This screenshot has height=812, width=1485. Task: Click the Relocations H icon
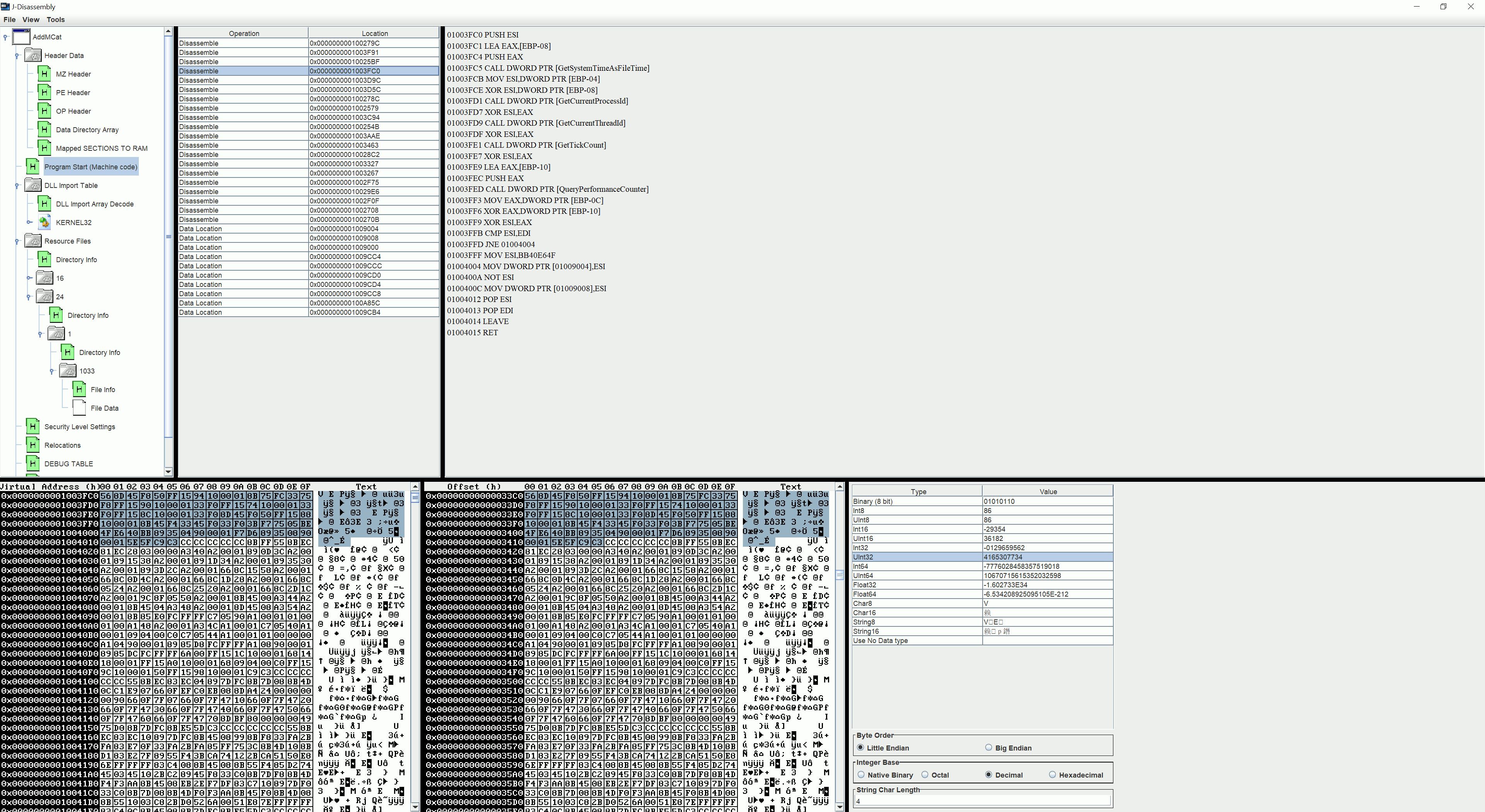pyautogui.click(x=33, y=445)
